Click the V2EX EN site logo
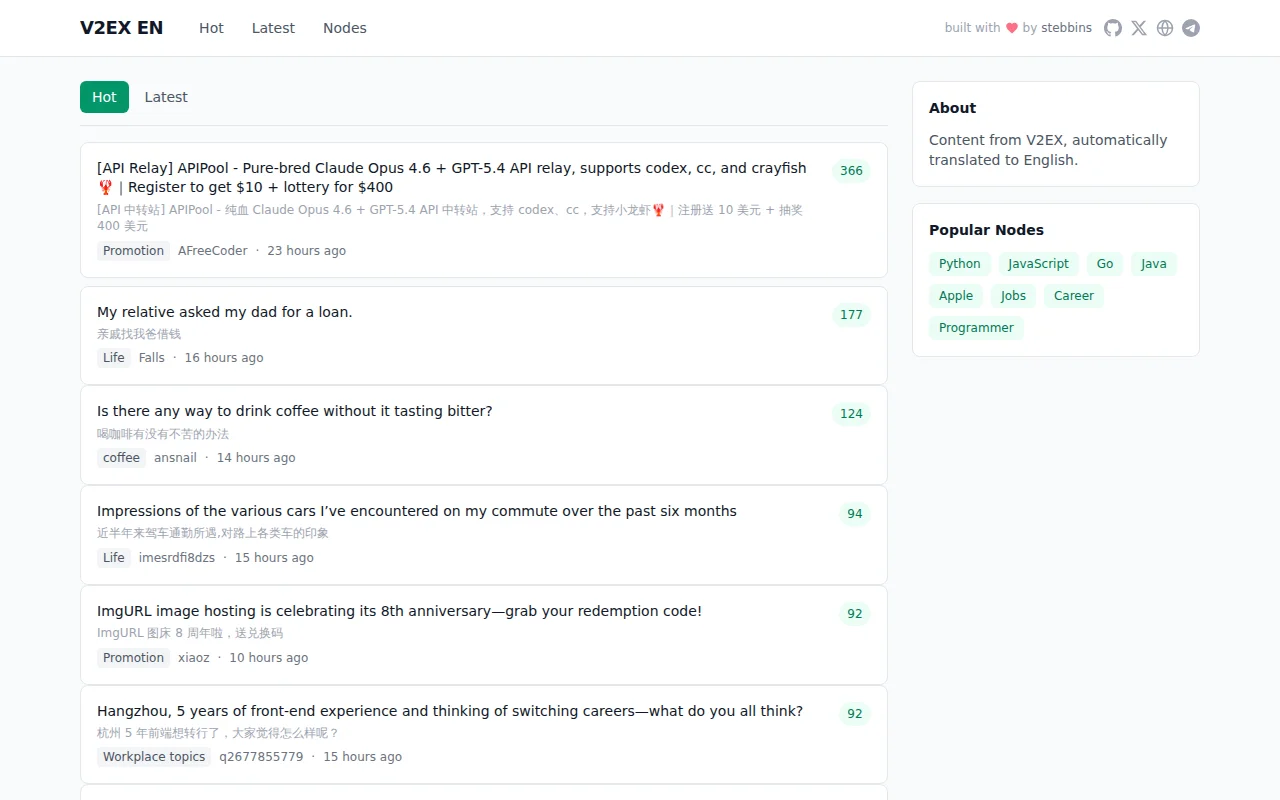 click(x=122, y=28)
